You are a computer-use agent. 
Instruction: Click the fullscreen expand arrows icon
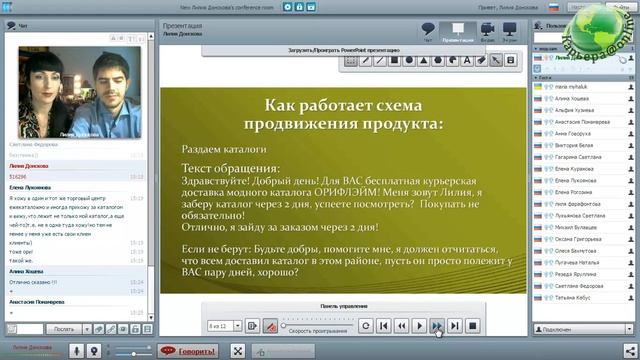(238, 351)
